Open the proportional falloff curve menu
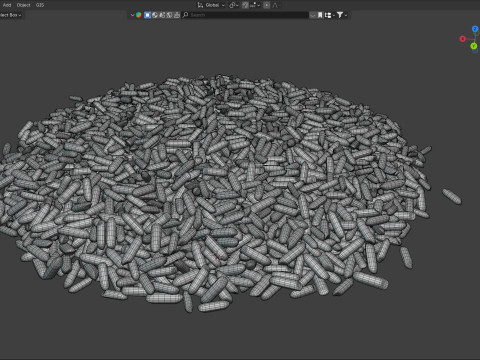480x360 pixels. click(275, 5)
